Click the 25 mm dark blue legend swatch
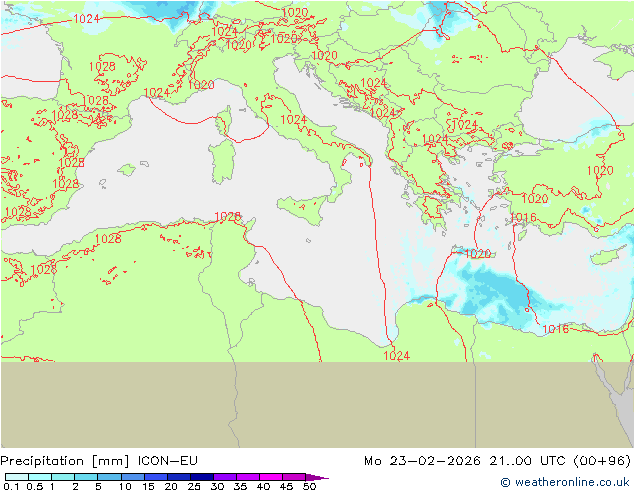The width and height of the screenshot is (634, 490). 202,477
